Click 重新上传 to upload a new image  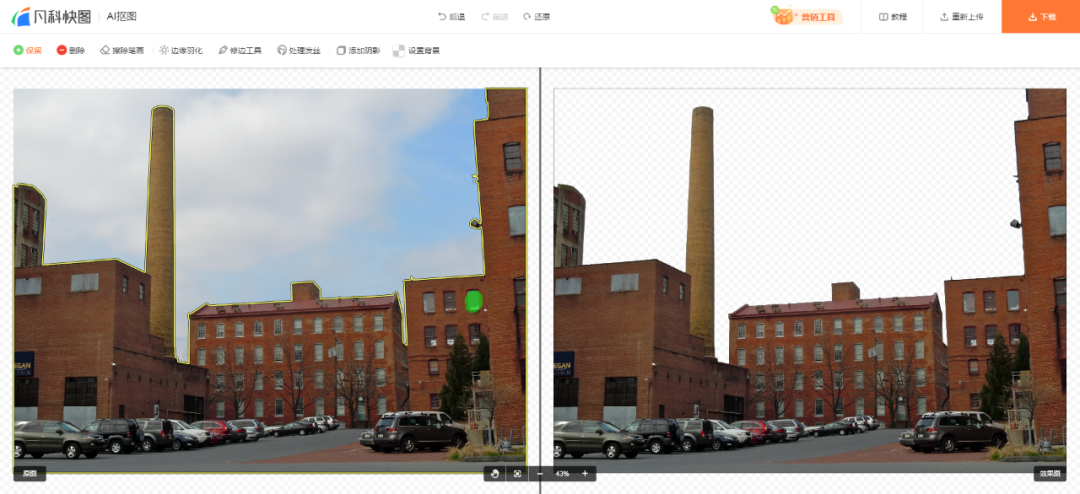tap(962, 17)
